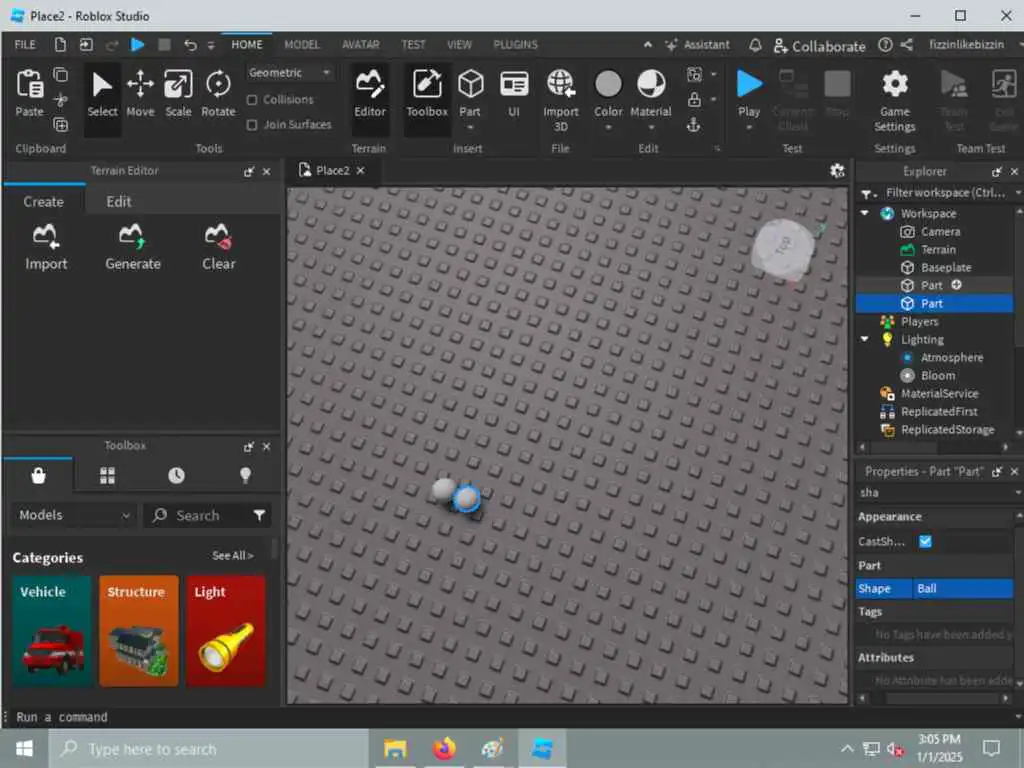Open Firefox from the taskbar
1024x768 pixels.
[x=444, y=748]
